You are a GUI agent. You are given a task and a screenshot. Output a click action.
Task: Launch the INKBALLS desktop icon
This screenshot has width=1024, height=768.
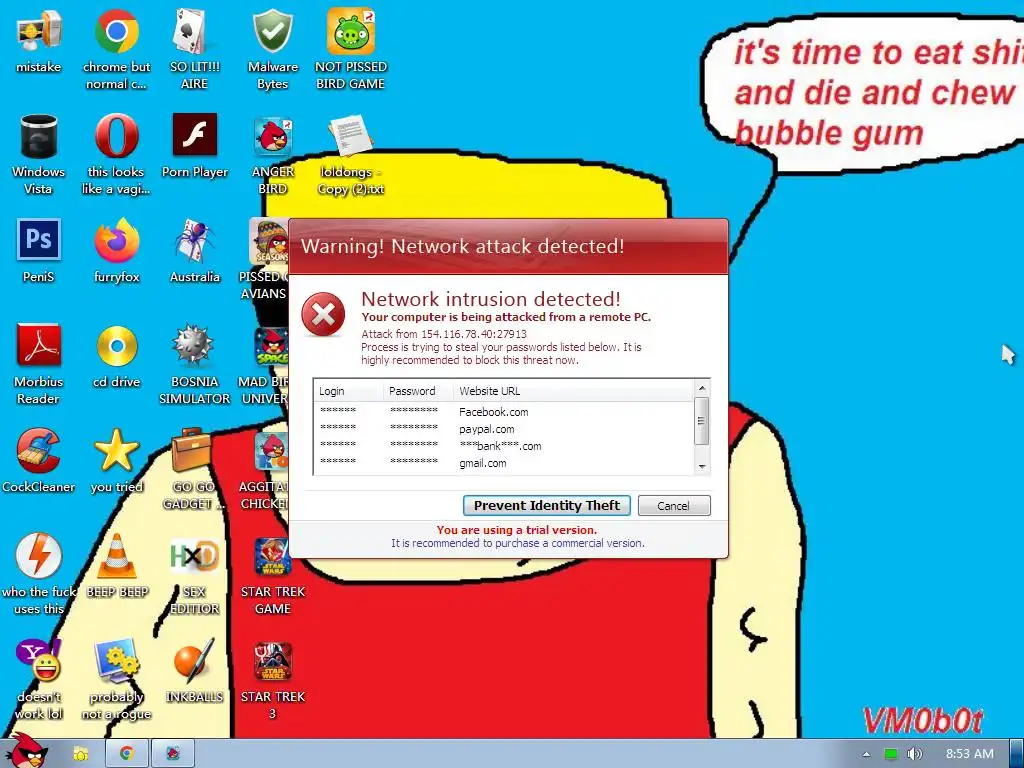pos(194,660)
